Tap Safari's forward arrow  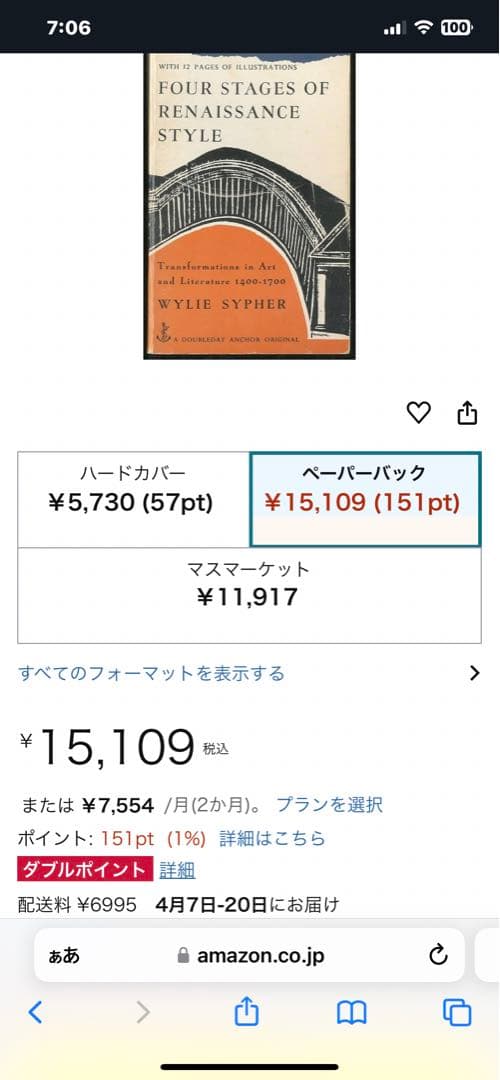coord(143,1012)
